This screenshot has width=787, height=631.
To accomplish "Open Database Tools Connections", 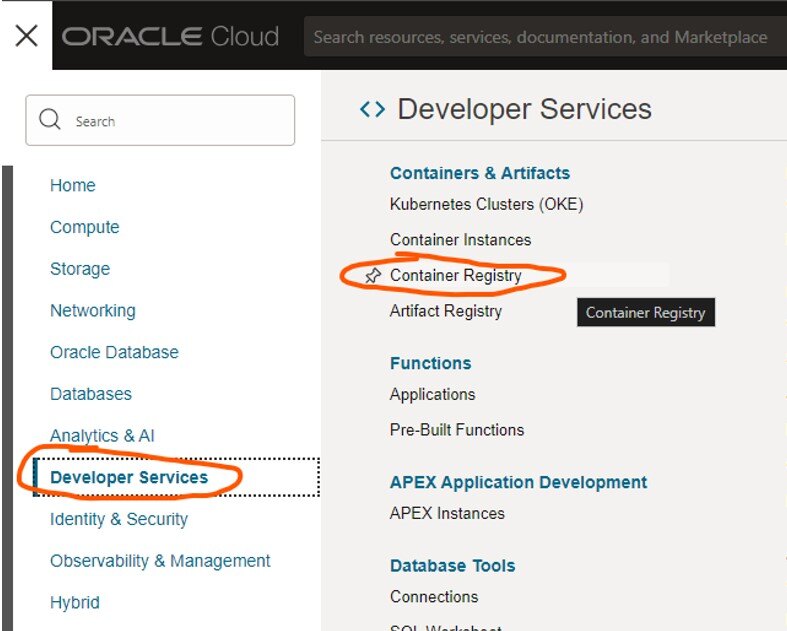I will 434,596.
